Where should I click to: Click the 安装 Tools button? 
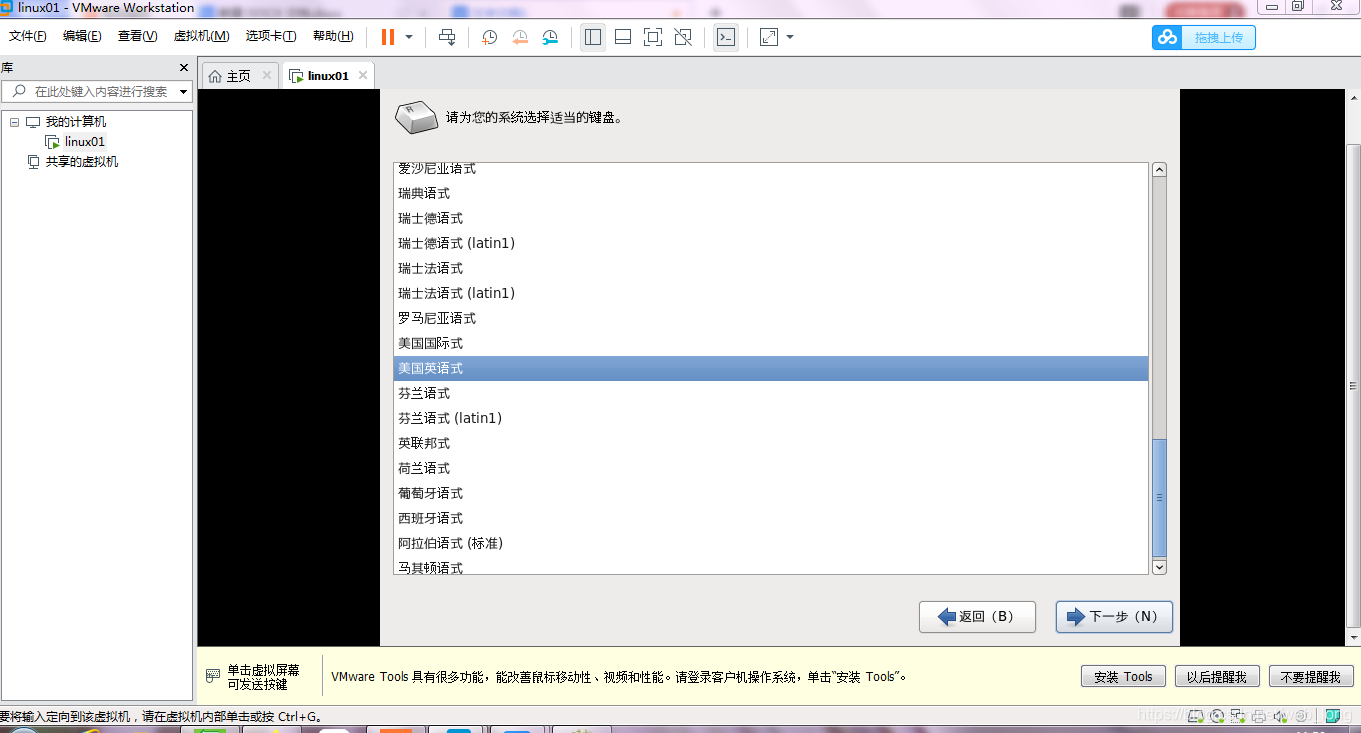click(x=1123, y=677)
